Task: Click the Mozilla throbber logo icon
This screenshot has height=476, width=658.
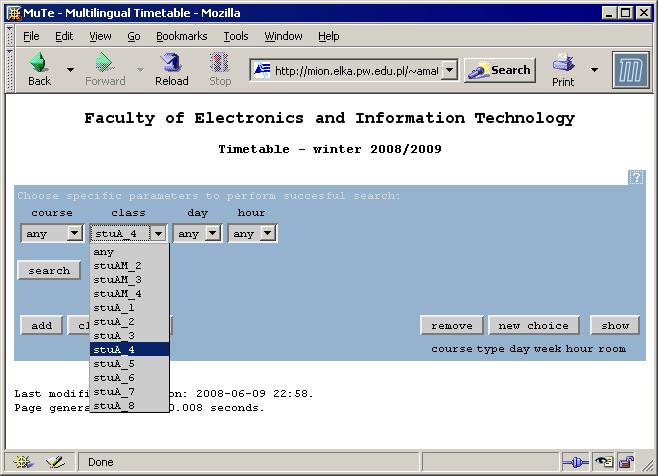Action: (x=631, y=70)
